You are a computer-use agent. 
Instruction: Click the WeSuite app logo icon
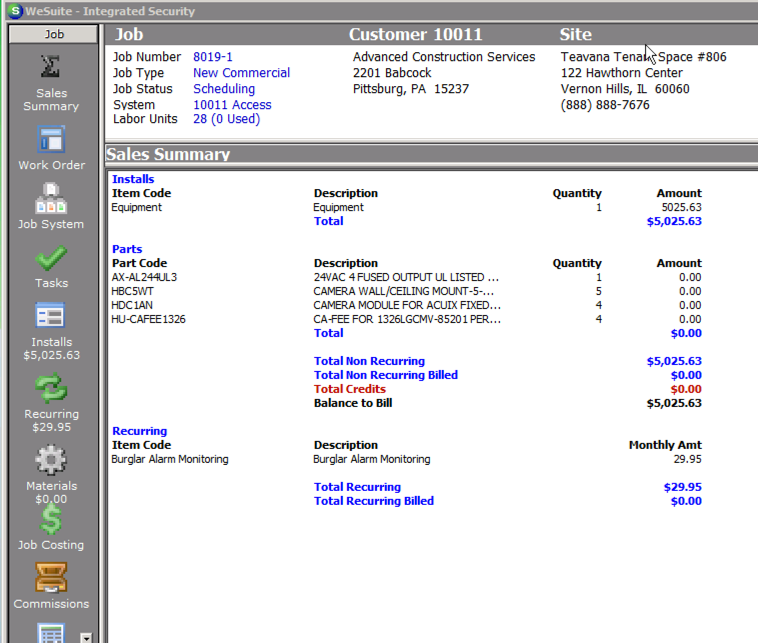click(15, 11)
